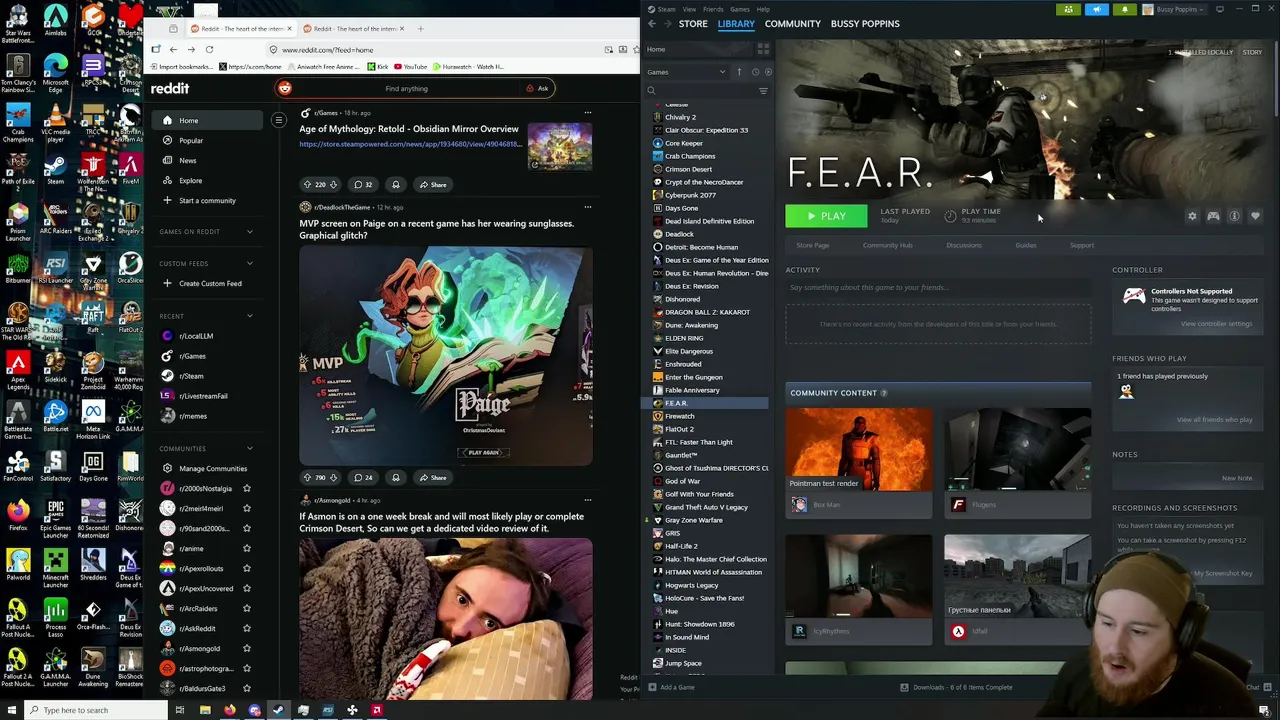Collapse the Recent section on Reddit
1280x720 pixels.
[250, 316]
